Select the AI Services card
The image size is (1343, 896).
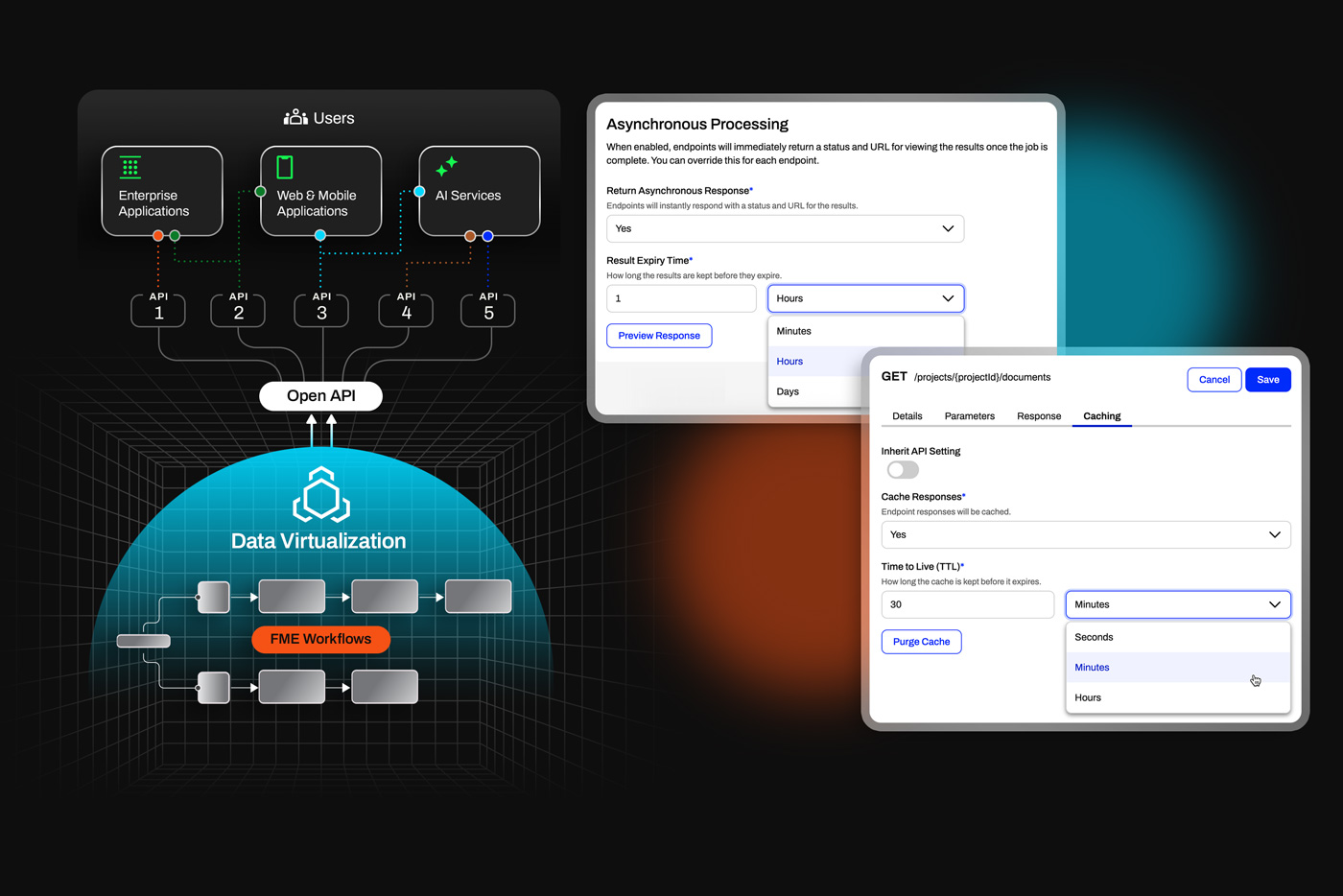pos(480,191)
